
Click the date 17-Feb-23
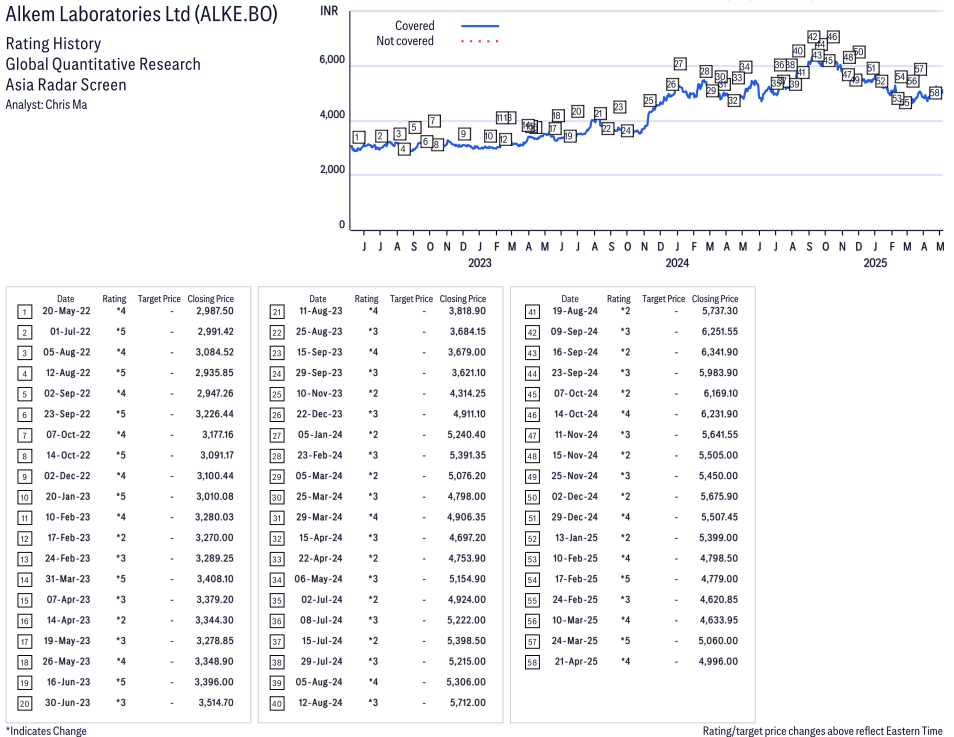tap(69, 538)
